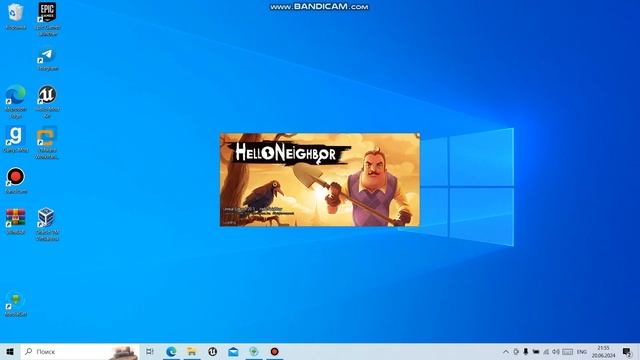Open the Windows Start menu
This screenshot has height=360, width=640.
click(x=10, y=351)
